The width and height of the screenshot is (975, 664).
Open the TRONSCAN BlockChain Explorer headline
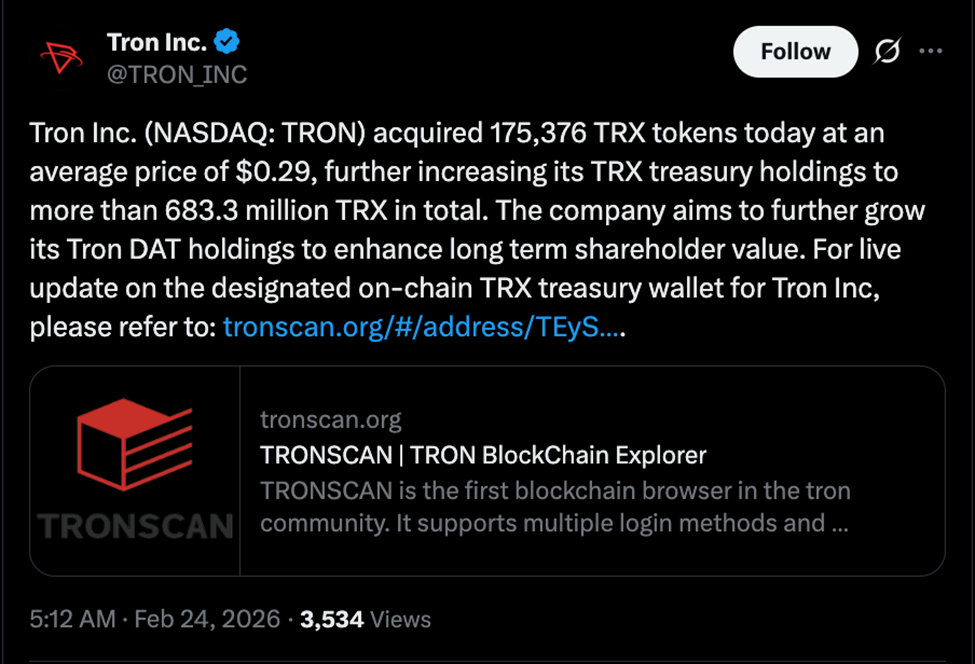pyautogui.click(x=482, y=455)
